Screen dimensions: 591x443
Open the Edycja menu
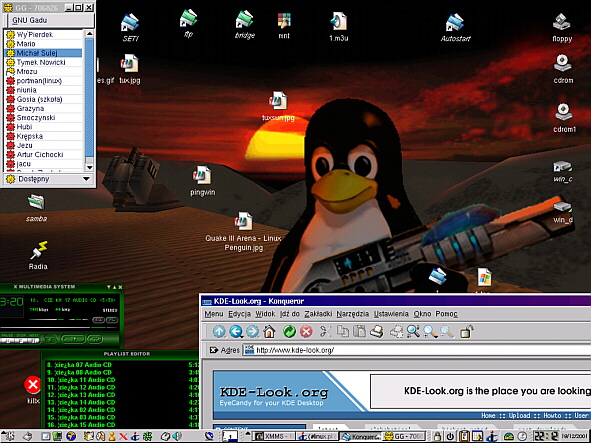pos(239,314)
